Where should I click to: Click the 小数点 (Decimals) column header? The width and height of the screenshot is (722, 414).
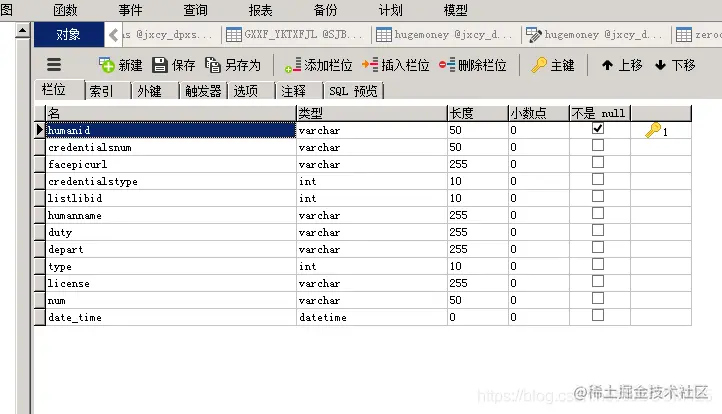(539, 113)
